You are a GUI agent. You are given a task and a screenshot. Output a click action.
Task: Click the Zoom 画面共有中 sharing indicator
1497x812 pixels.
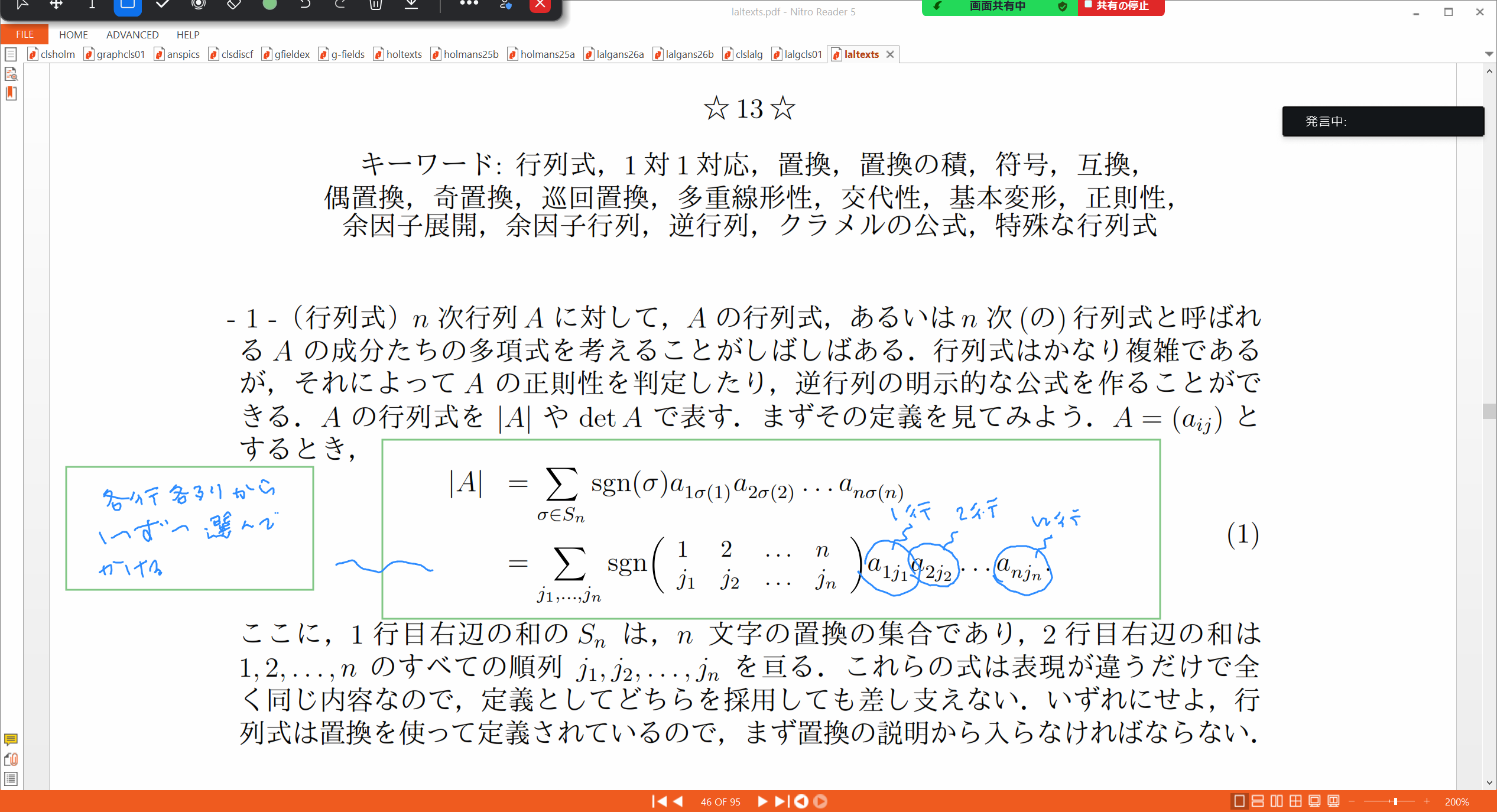(997, 6)
